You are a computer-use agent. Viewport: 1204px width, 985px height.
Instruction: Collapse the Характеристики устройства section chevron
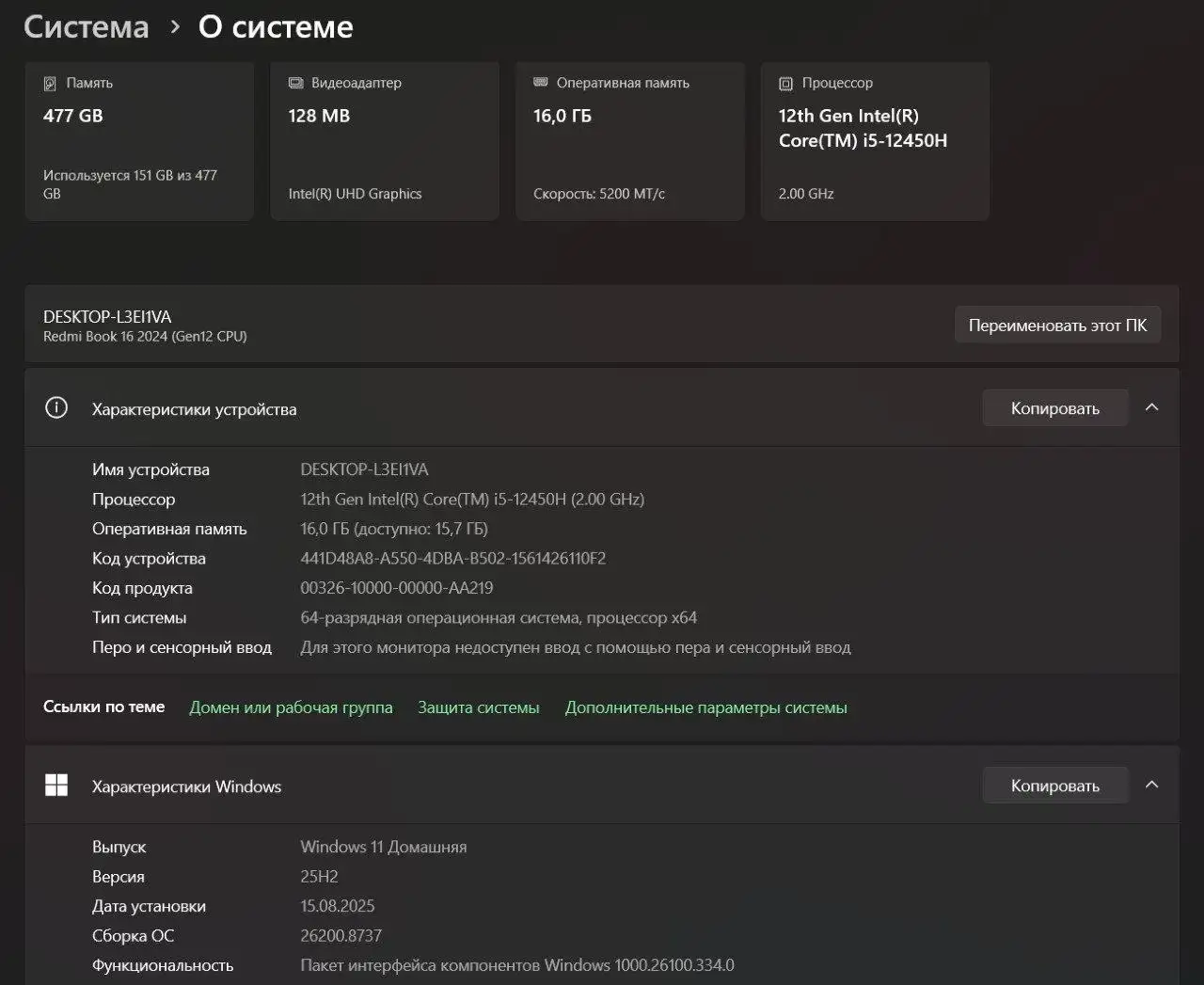point(1151,407)
